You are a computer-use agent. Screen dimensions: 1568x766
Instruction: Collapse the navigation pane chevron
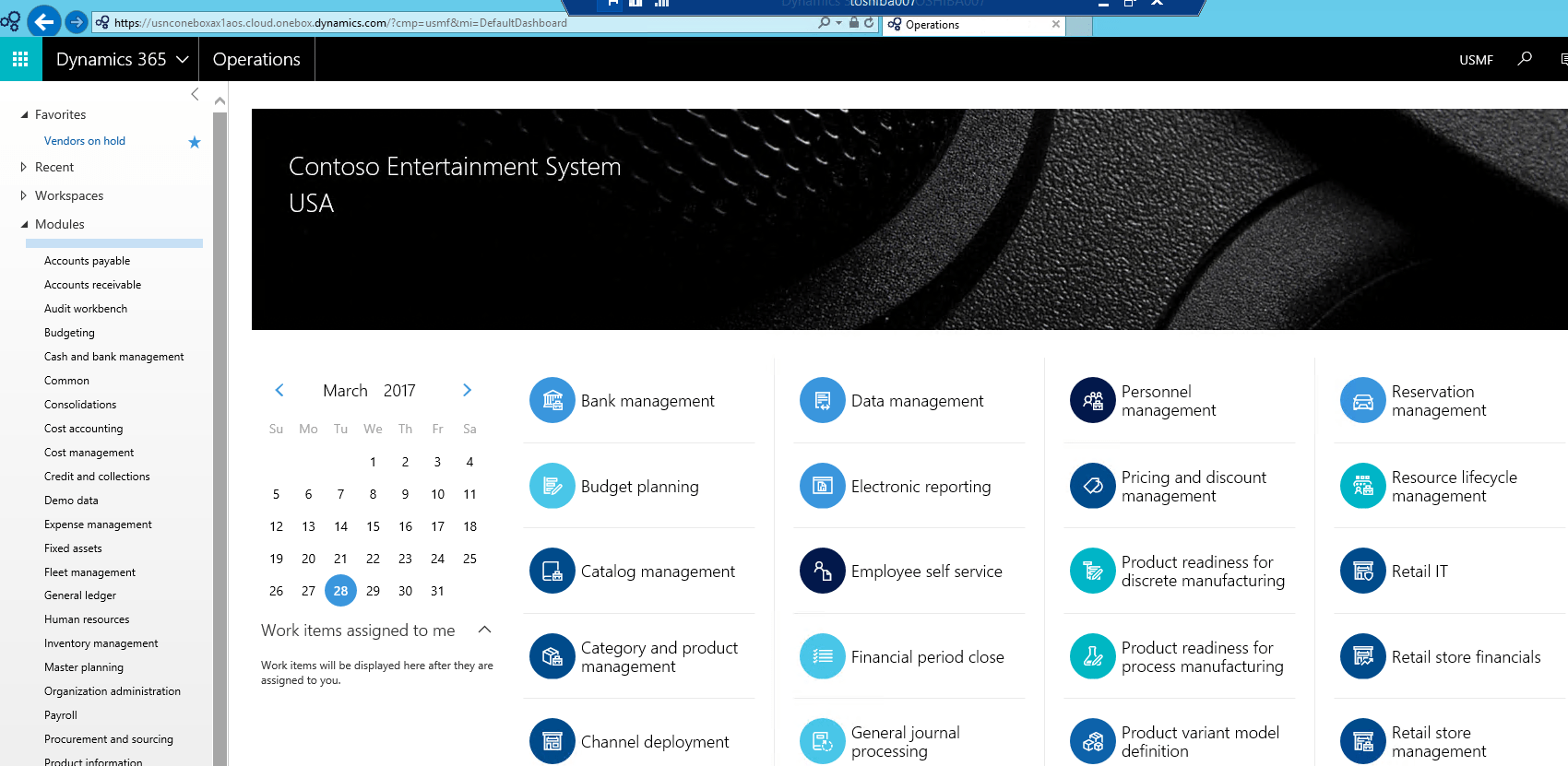(x=195, y=94)
